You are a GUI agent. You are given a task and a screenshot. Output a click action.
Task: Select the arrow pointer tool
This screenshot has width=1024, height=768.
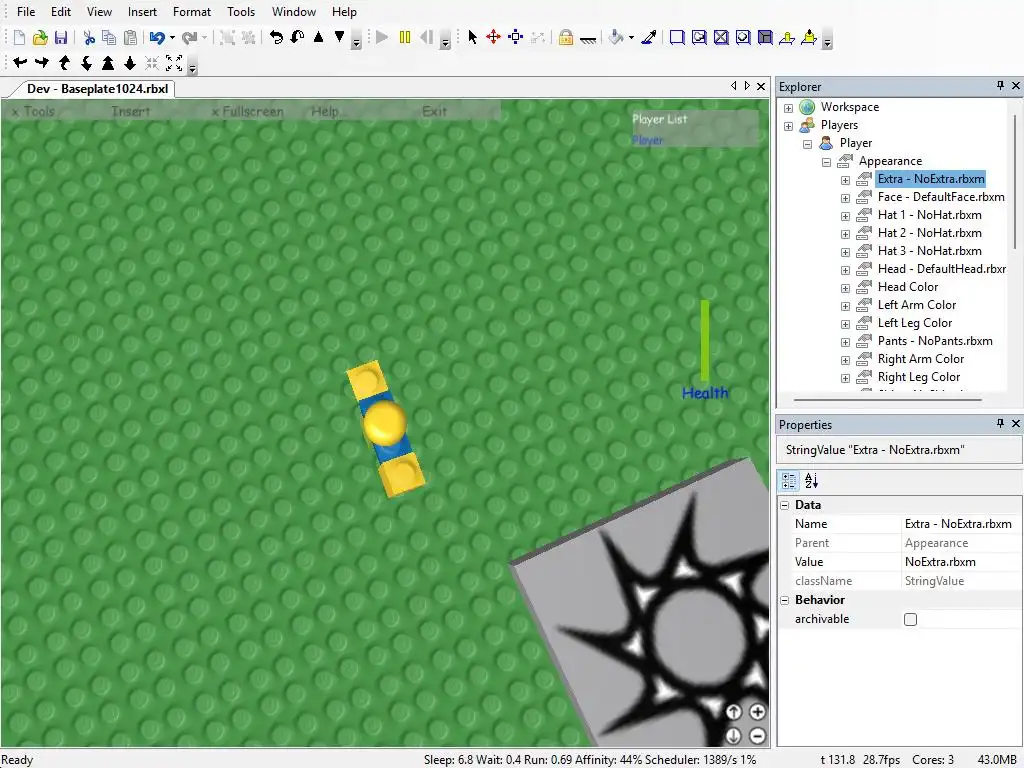(473, 37)
